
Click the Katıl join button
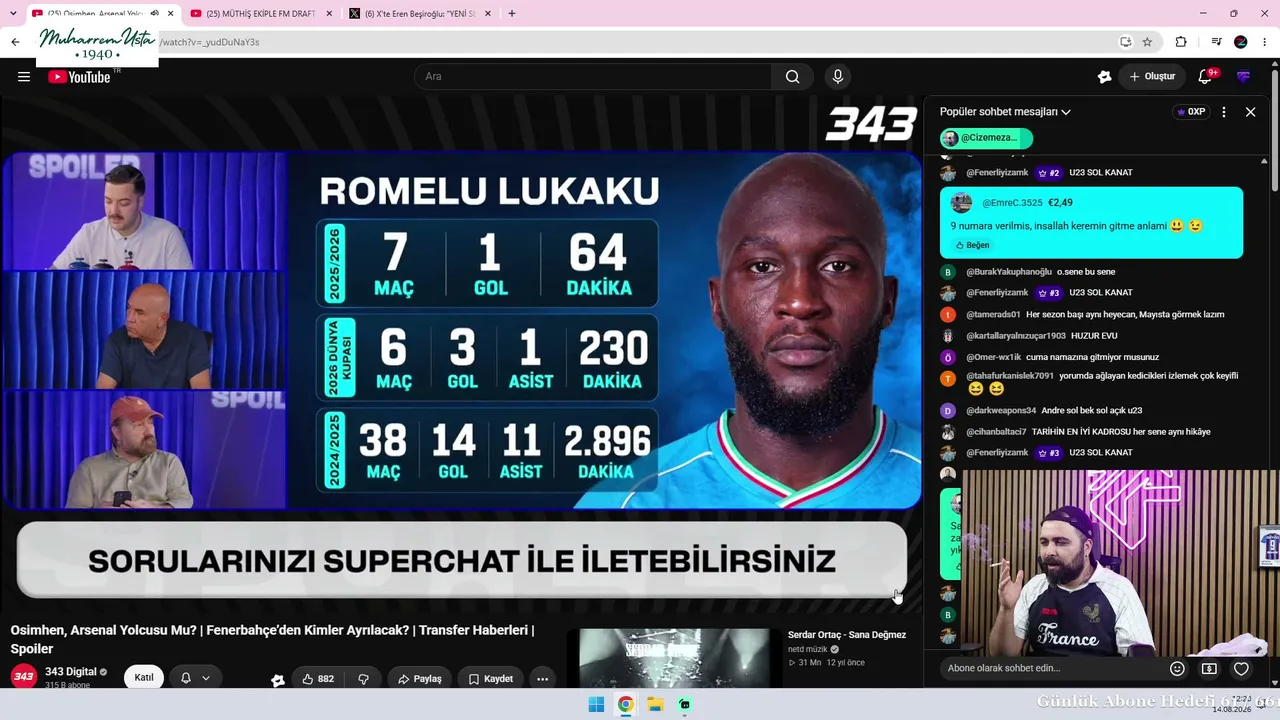click(x=144, y=678)
